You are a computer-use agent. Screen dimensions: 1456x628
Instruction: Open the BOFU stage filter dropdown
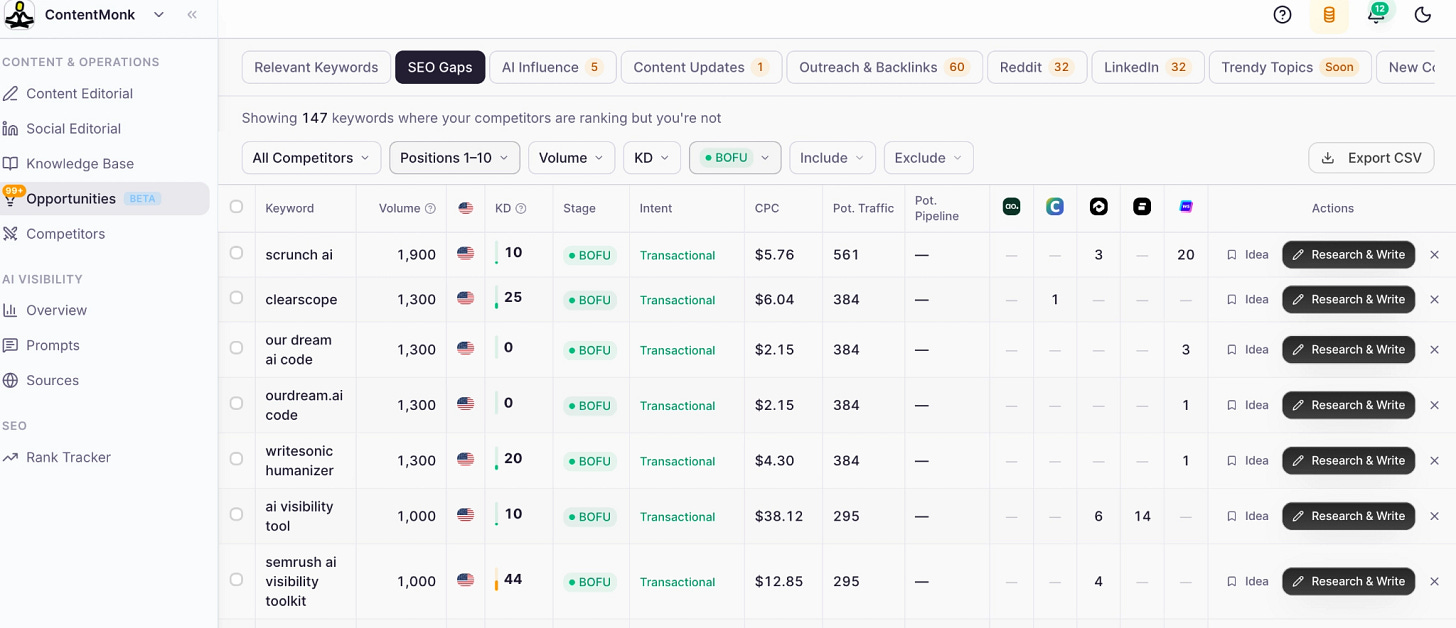click(735, 158)
